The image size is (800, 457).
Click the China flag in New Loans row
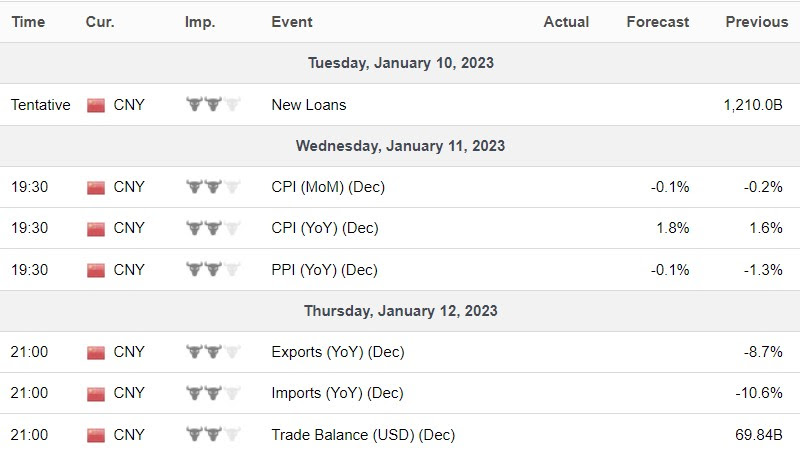(96, 105)
